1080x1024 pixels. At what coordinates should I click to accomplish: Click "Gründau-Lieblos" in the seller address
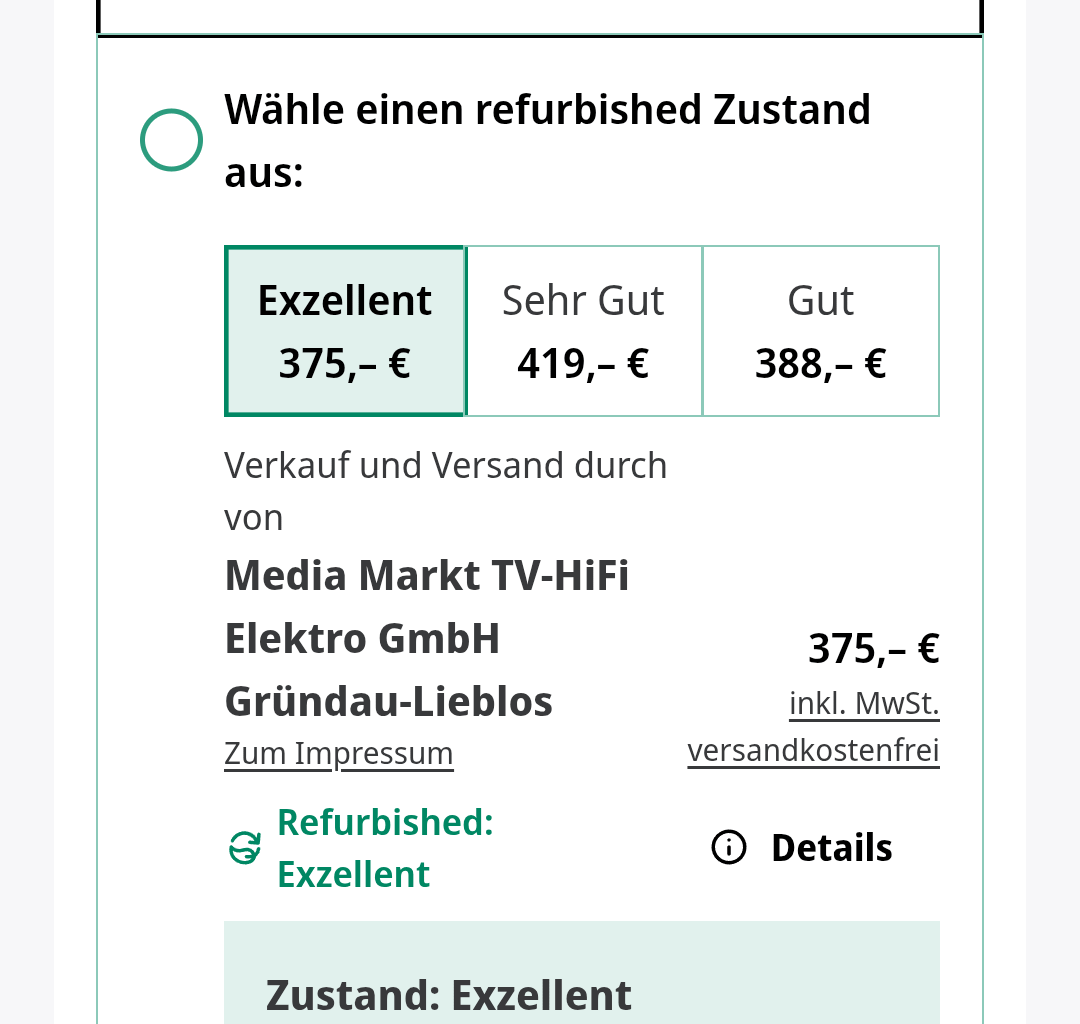(x=388, y=701)
